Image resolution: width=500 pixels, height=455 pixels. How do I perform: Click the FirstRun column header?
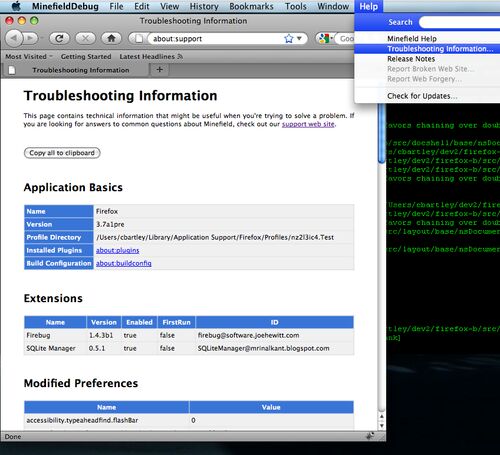176,322
